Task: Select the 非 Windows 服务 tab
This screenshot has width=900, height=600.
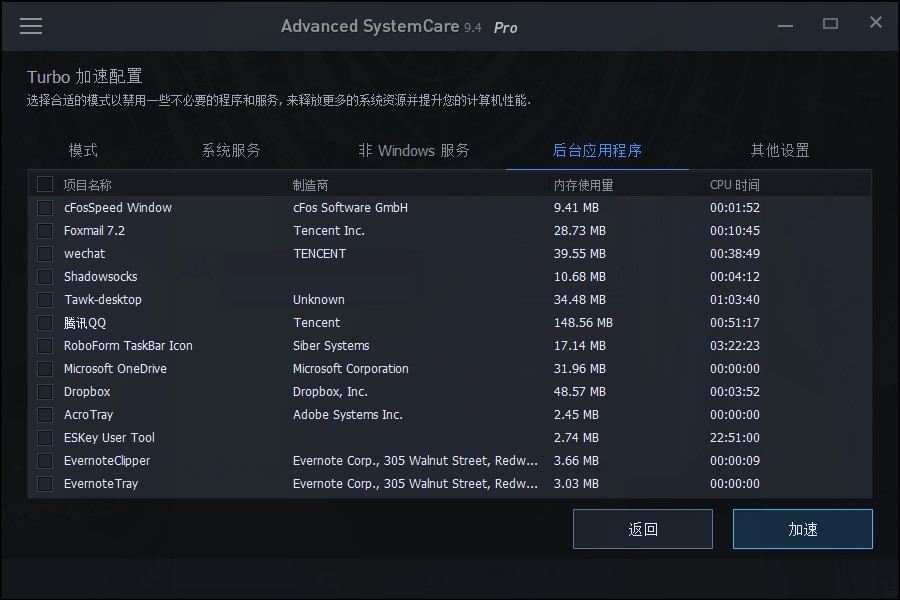Action: click(414, 150)
